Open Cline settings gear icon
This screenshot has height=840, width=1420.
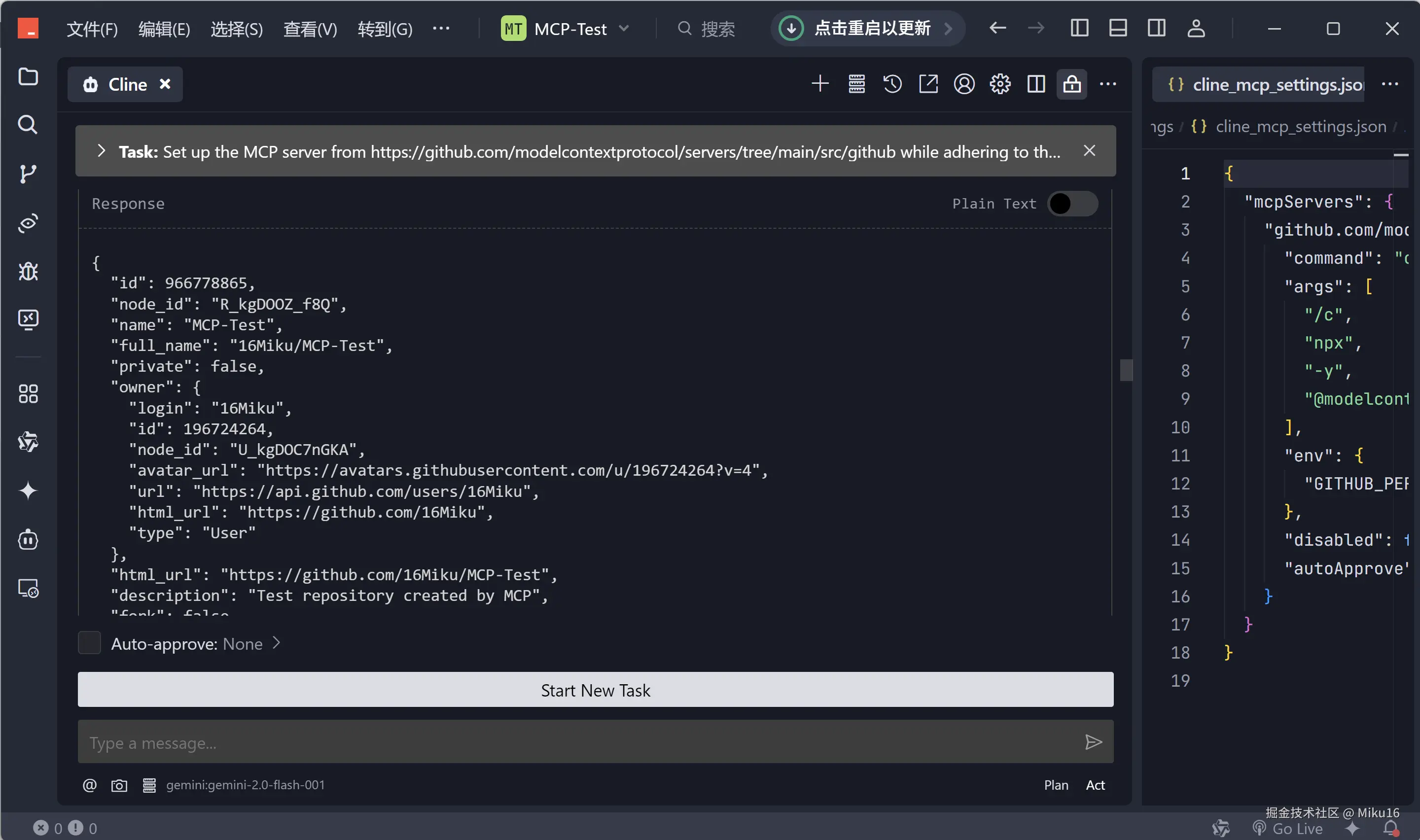click(1000, 84)
